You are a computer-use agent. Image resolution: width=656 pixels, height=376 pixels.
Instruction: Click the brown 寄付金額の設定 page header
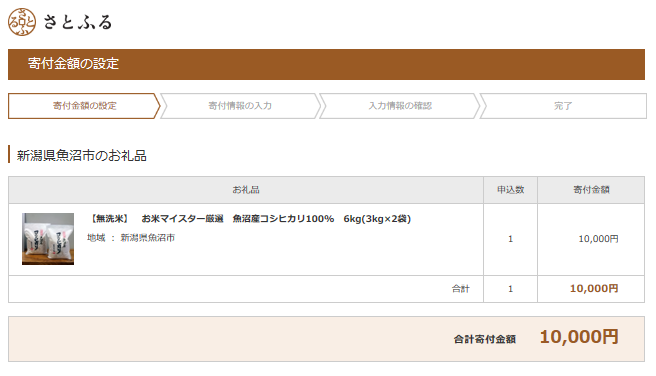pos(326,64)
